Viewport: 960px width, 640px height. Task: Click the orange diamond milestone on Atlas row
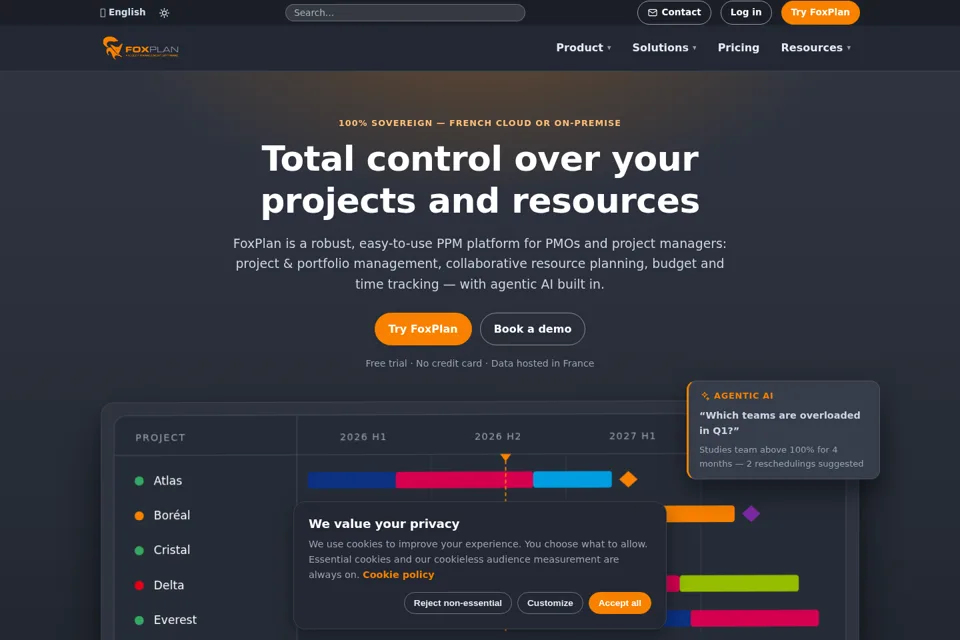pos(628,479)
